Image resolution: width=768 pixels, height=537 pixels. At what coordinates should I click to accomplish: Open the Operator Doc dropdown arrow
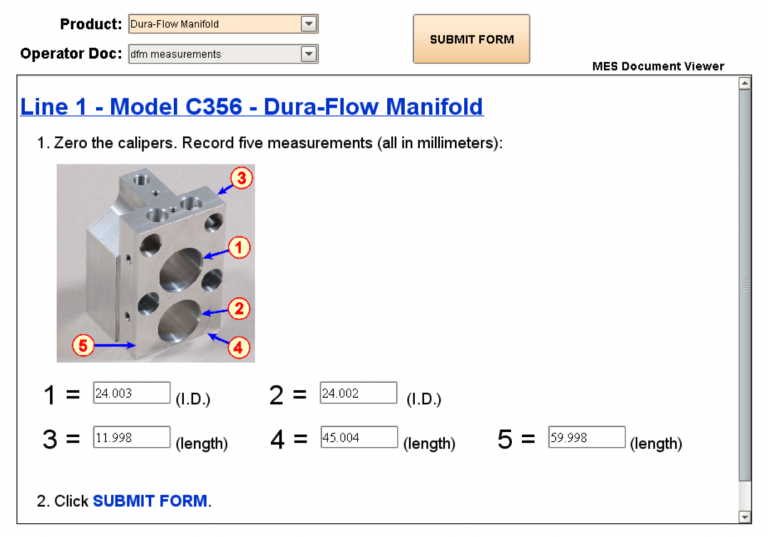click(309, 54)
